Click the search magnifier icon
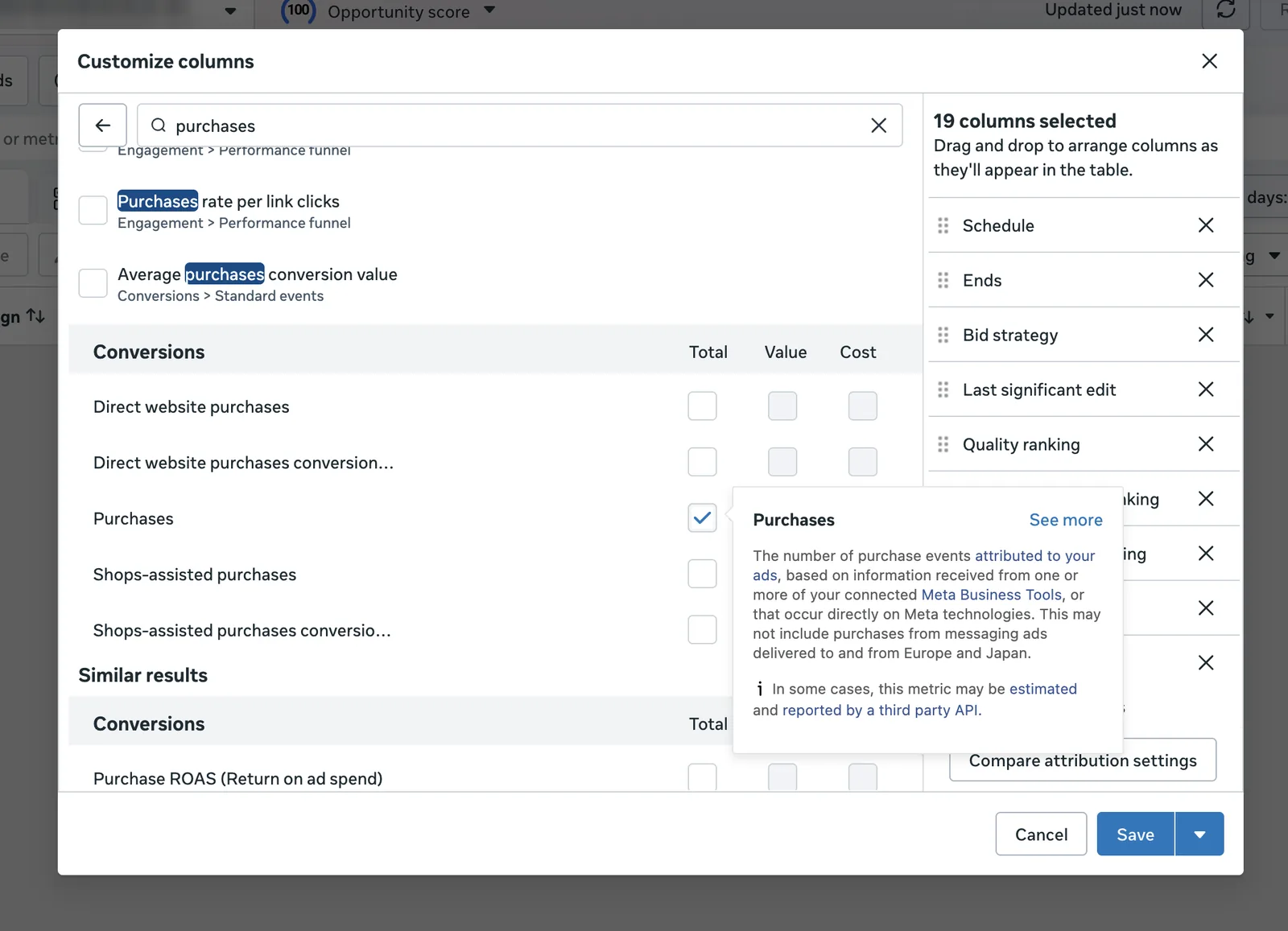 [x=159, y=126]
